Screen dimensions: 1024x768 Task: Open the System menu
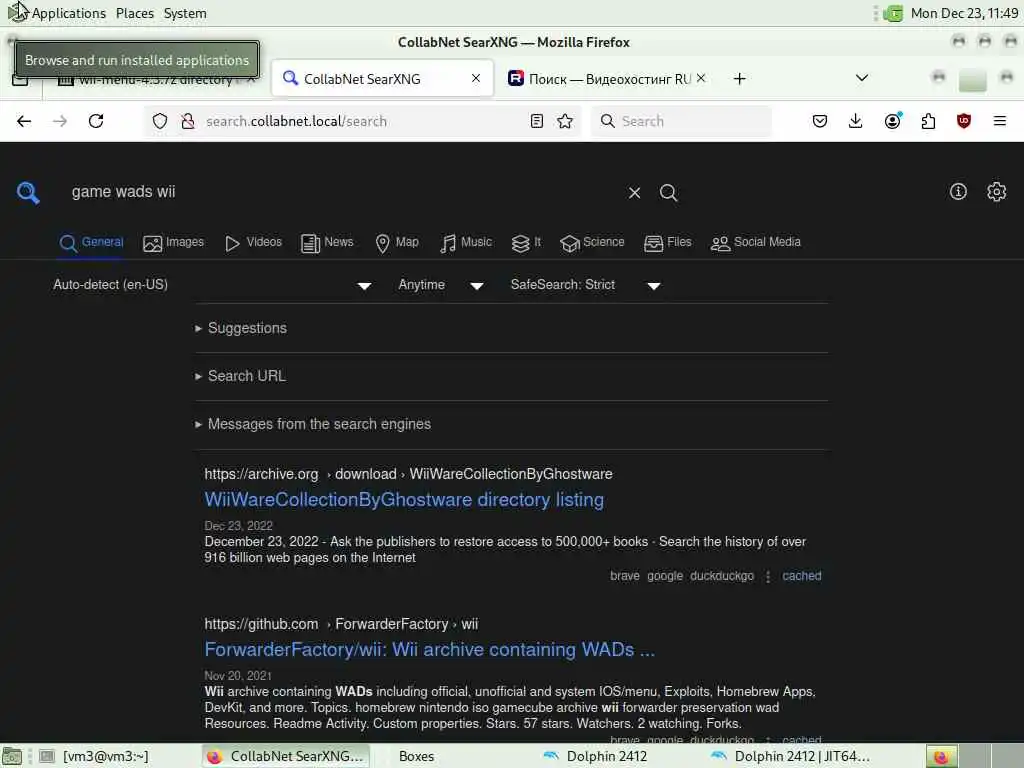tap(185, 13)
